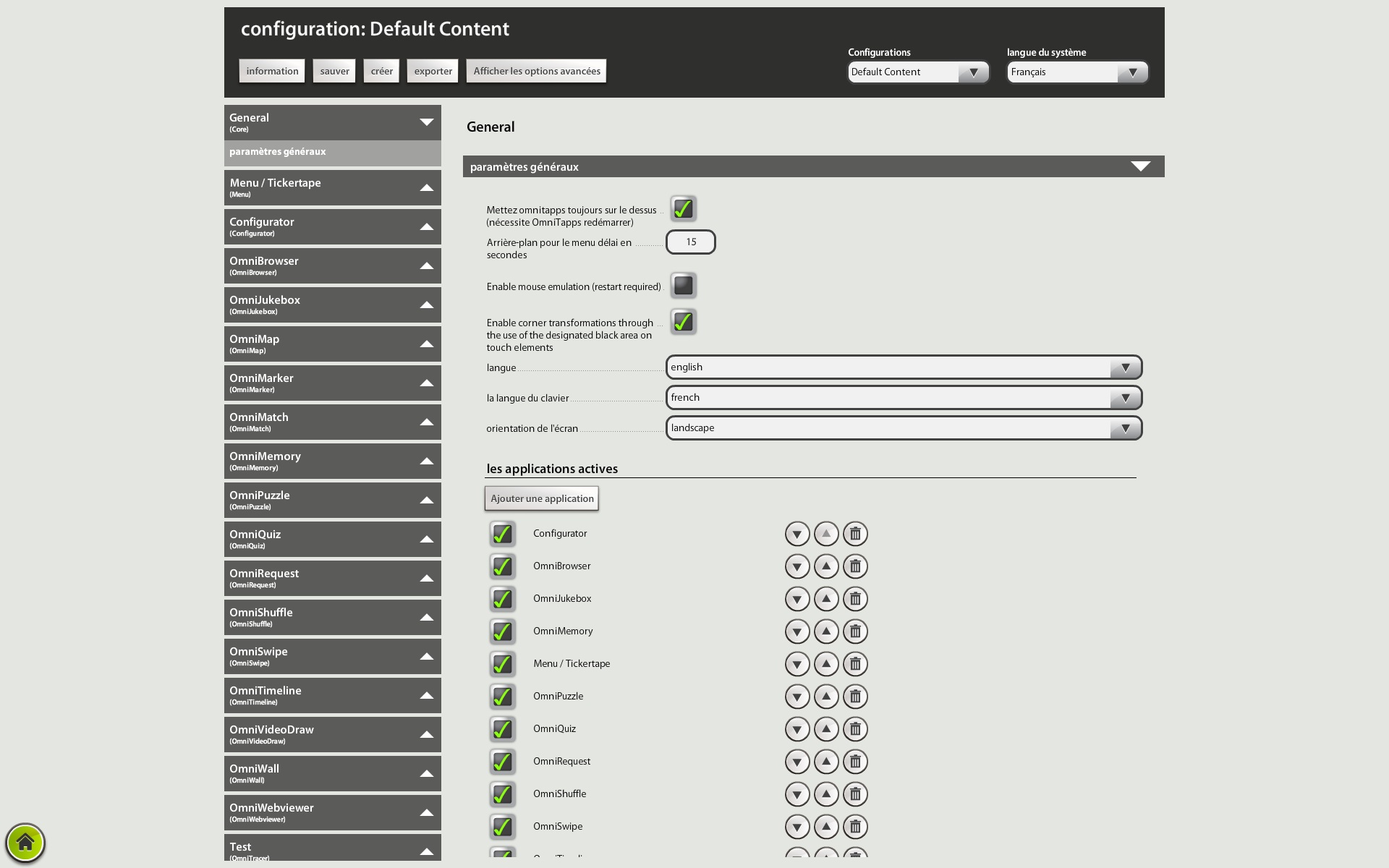Delete OmniQuiz from active applications
The height and width of the screenshot is (868, 1389).
(855, 729)
